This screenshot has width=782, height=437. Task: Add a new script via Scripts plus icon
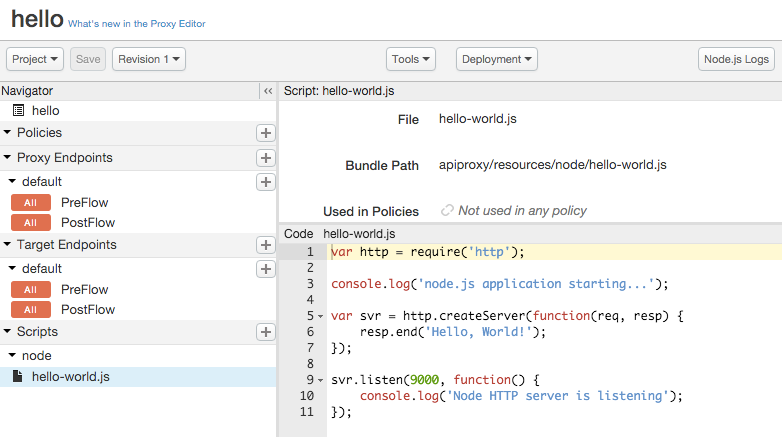coord(265,332)
